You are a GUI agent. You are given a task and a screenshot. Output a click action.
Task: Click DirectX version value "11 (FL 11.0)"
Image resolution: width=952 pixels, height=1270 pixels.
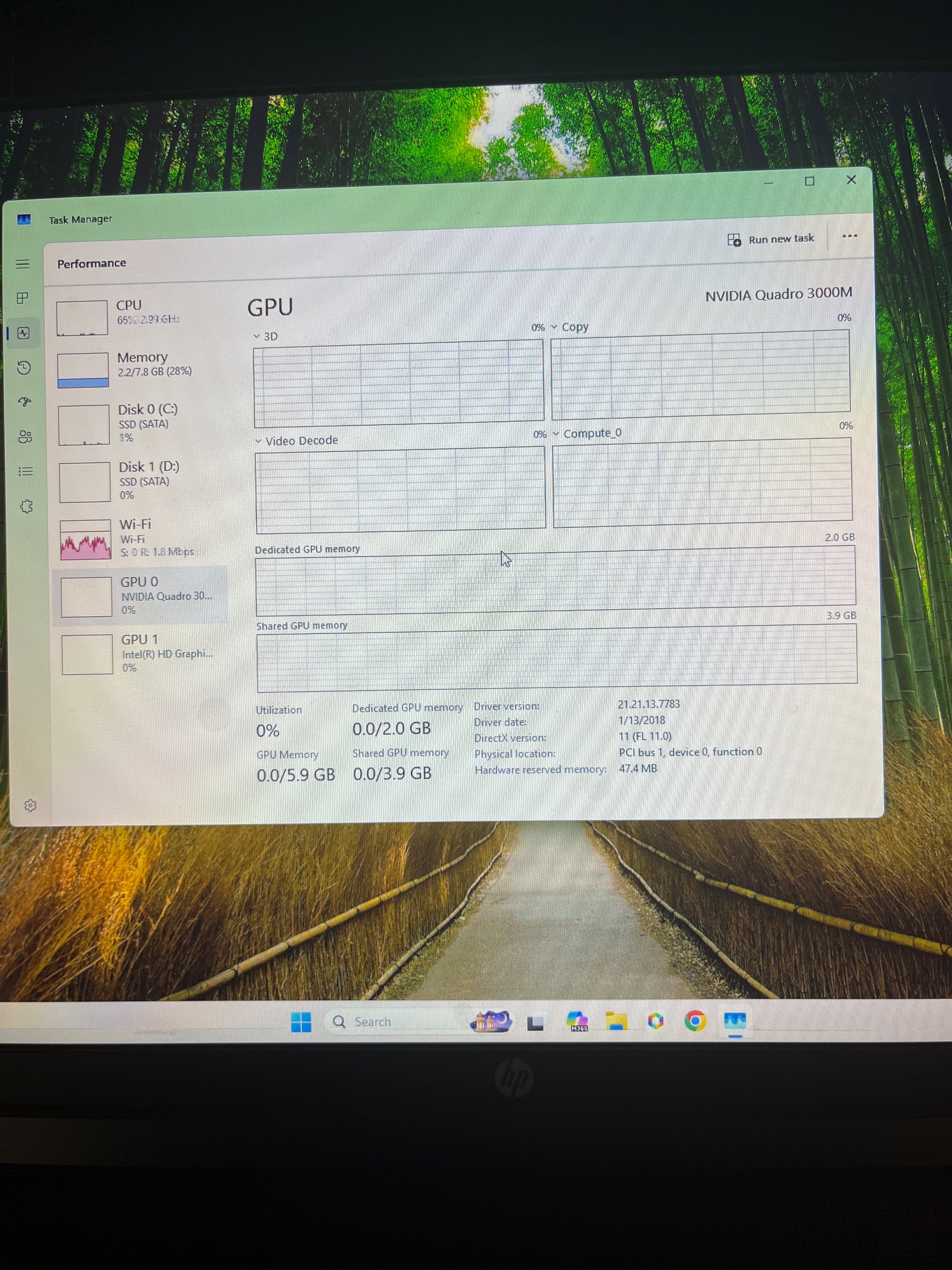[645, 736]
